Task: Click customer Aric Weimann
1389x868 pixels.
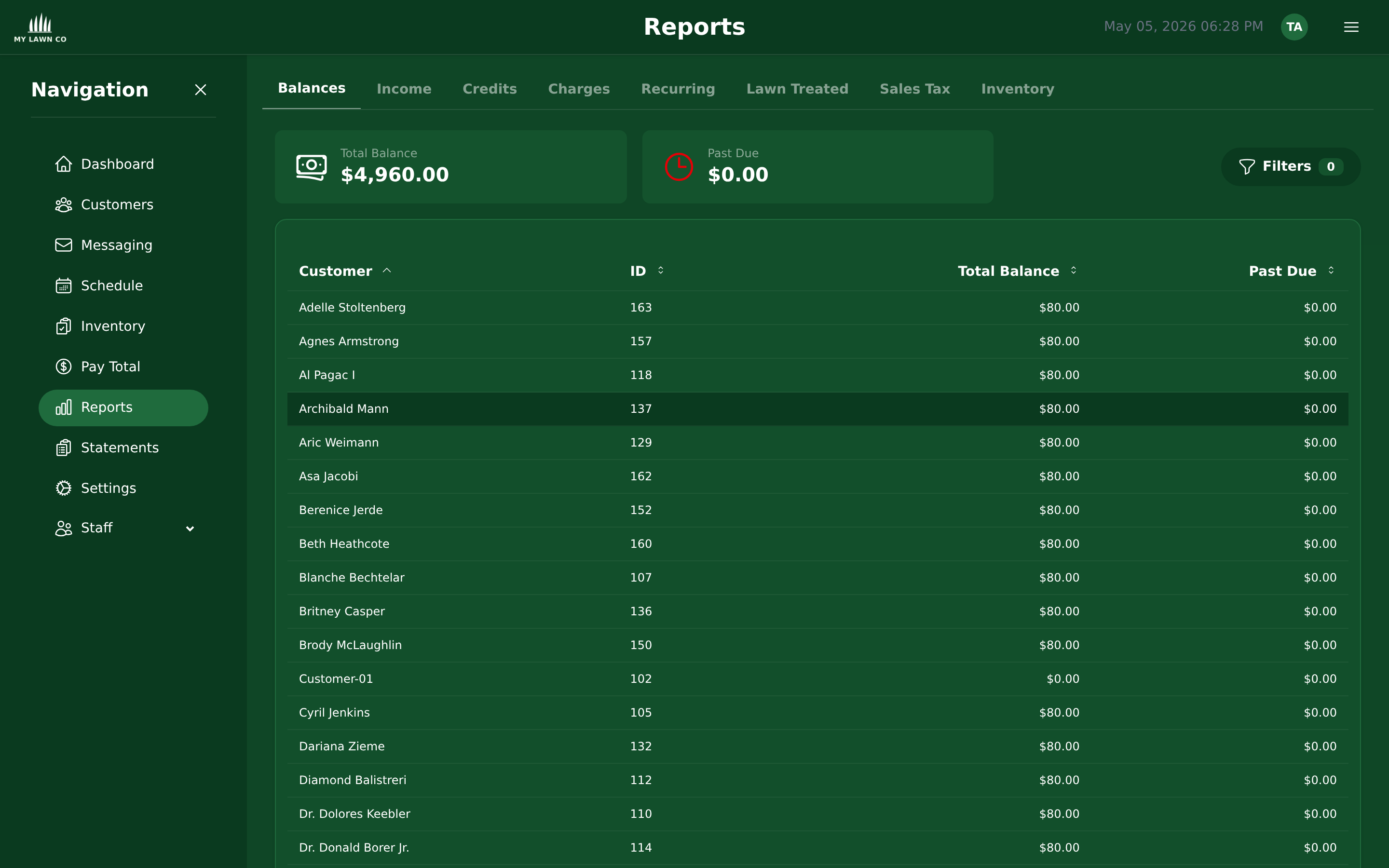Action: 339,443
